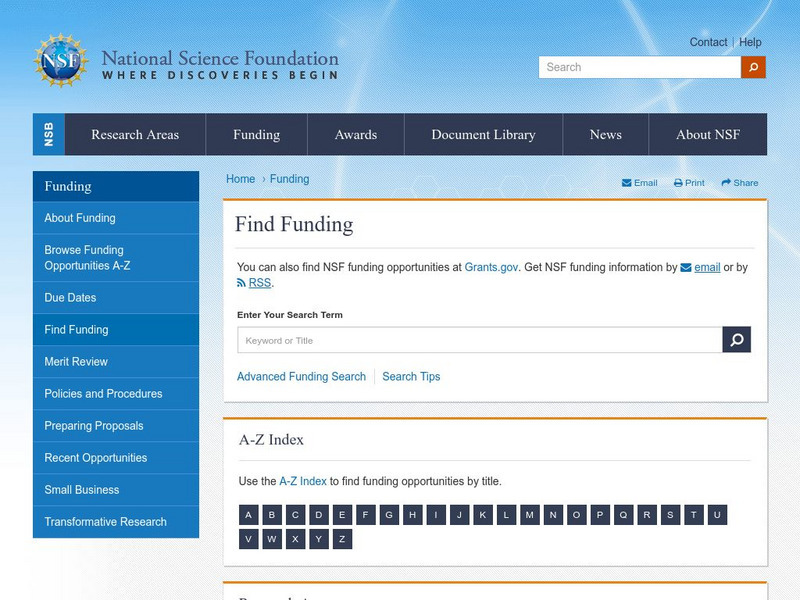The height and width of the screenshot is (600, 800).
Task: Select About Funding in sidebar
Action: tap(116, 218)
